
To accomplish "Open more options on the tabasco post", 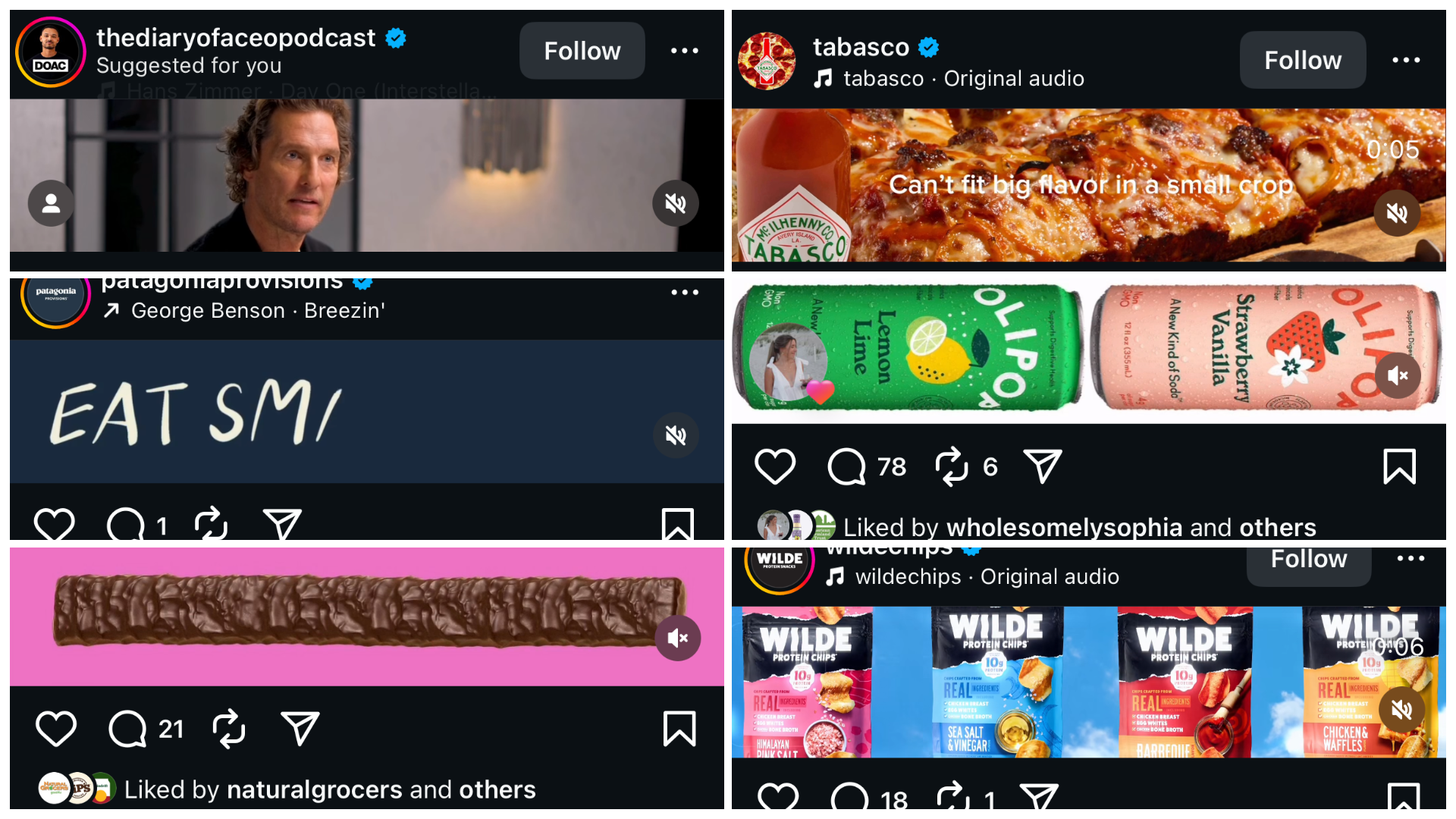I will pyautogui.click(x=1407, y=60).
